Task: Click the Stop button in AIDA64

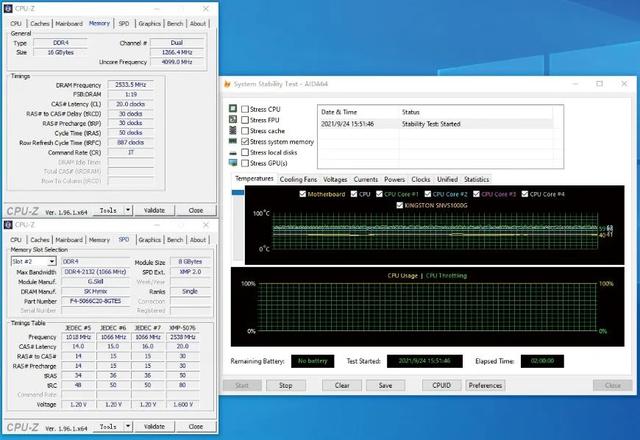Action: pyautogui.click(x=286, y=385)
